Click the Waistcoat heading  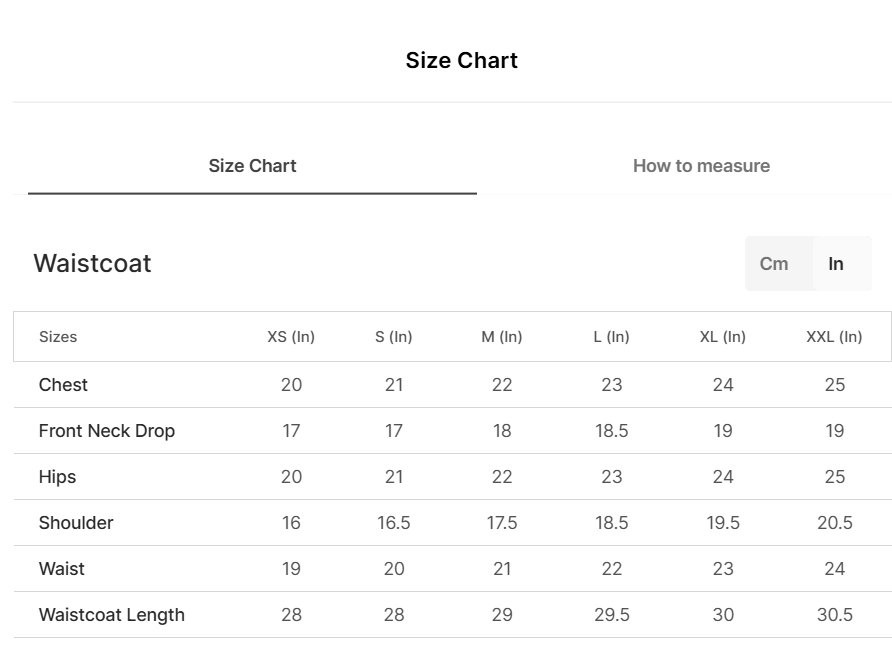92,263
